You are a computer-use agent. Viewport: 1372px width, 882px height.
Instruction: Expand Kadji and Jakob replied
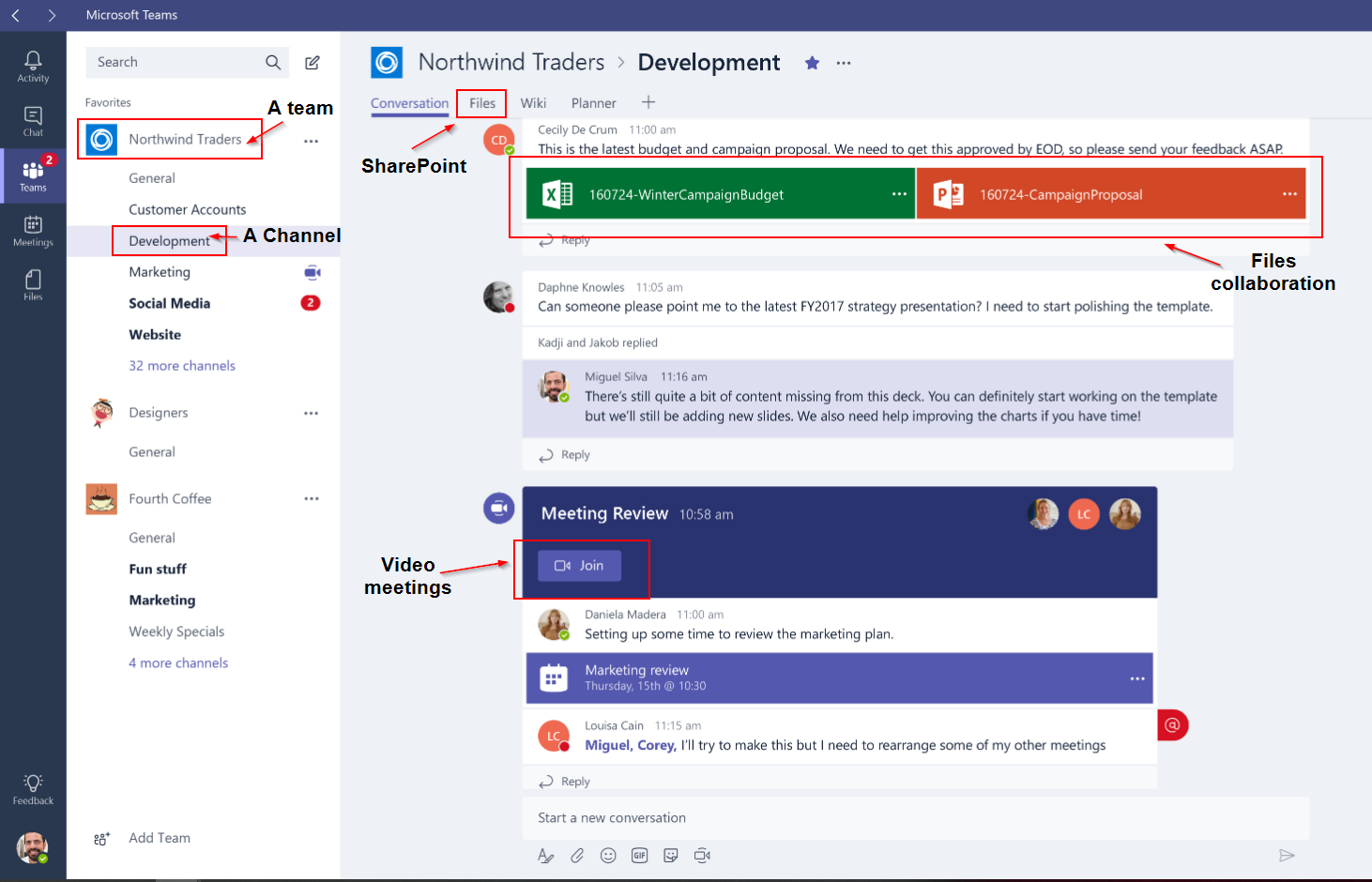tap(598, 342)
